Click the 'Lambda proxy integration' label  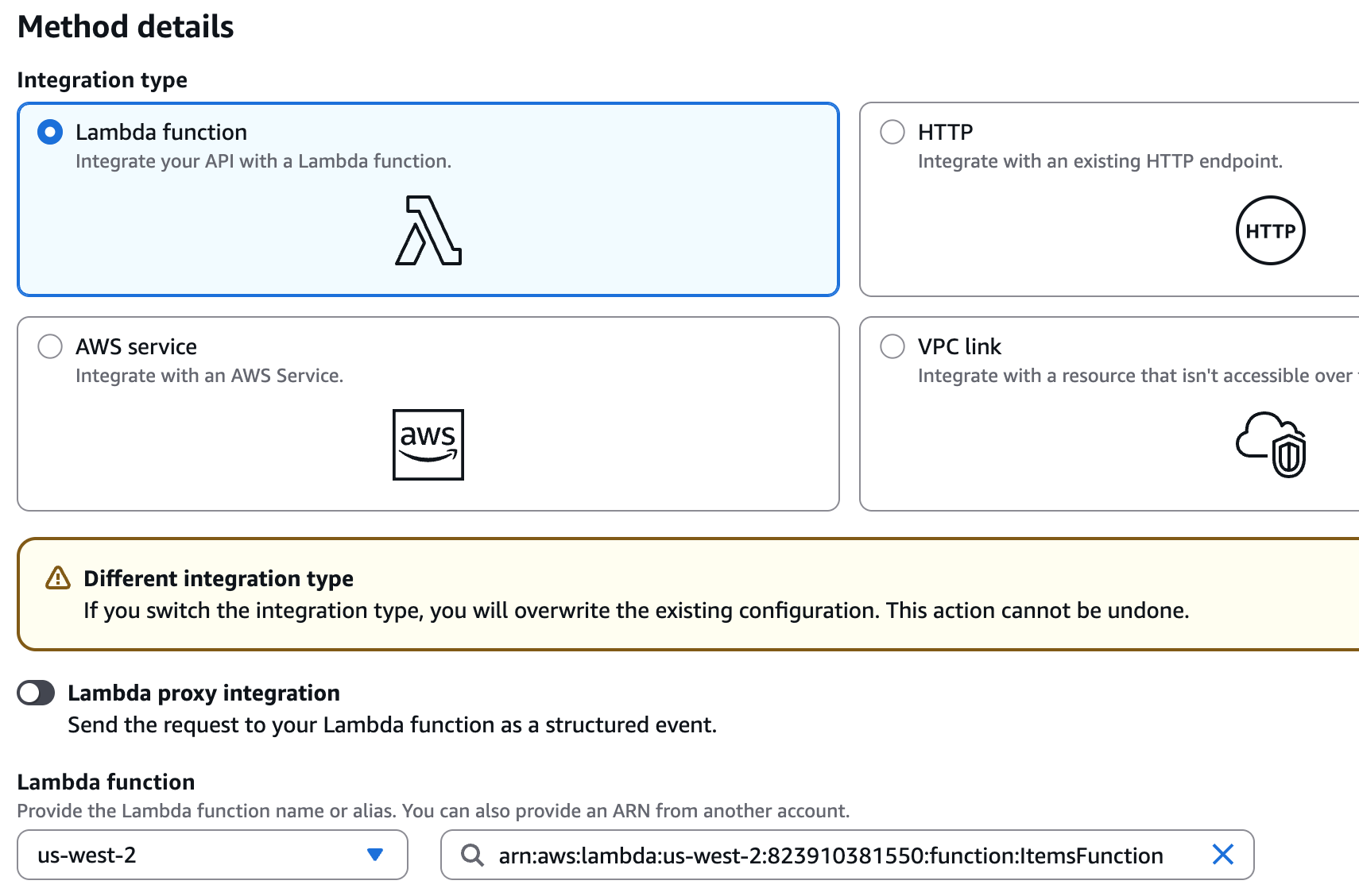coord(203,693)
